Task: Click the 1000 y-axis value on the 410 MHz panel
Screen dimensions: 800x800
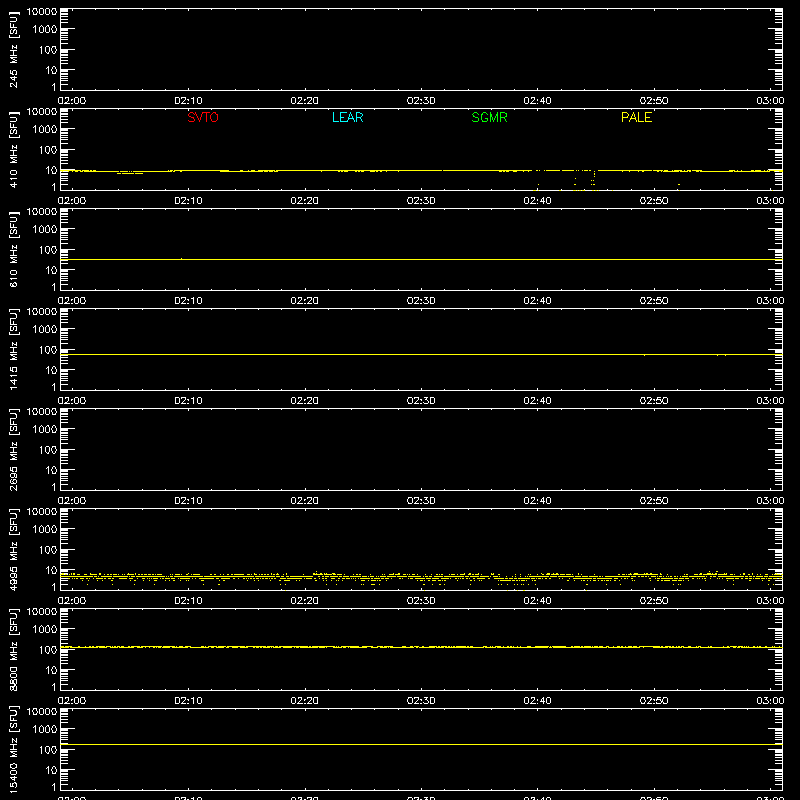Action: click(45, 130)
